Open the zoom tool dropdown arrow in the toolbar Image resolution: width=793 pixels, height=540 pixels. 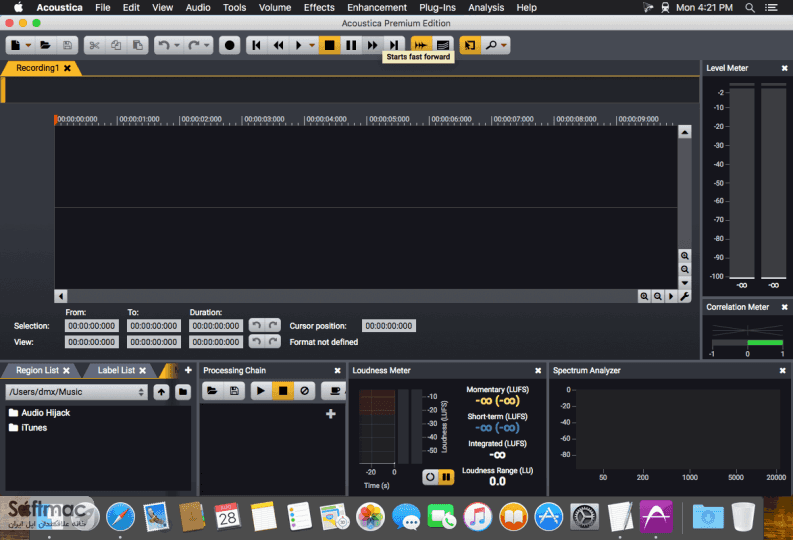(504, 46)
